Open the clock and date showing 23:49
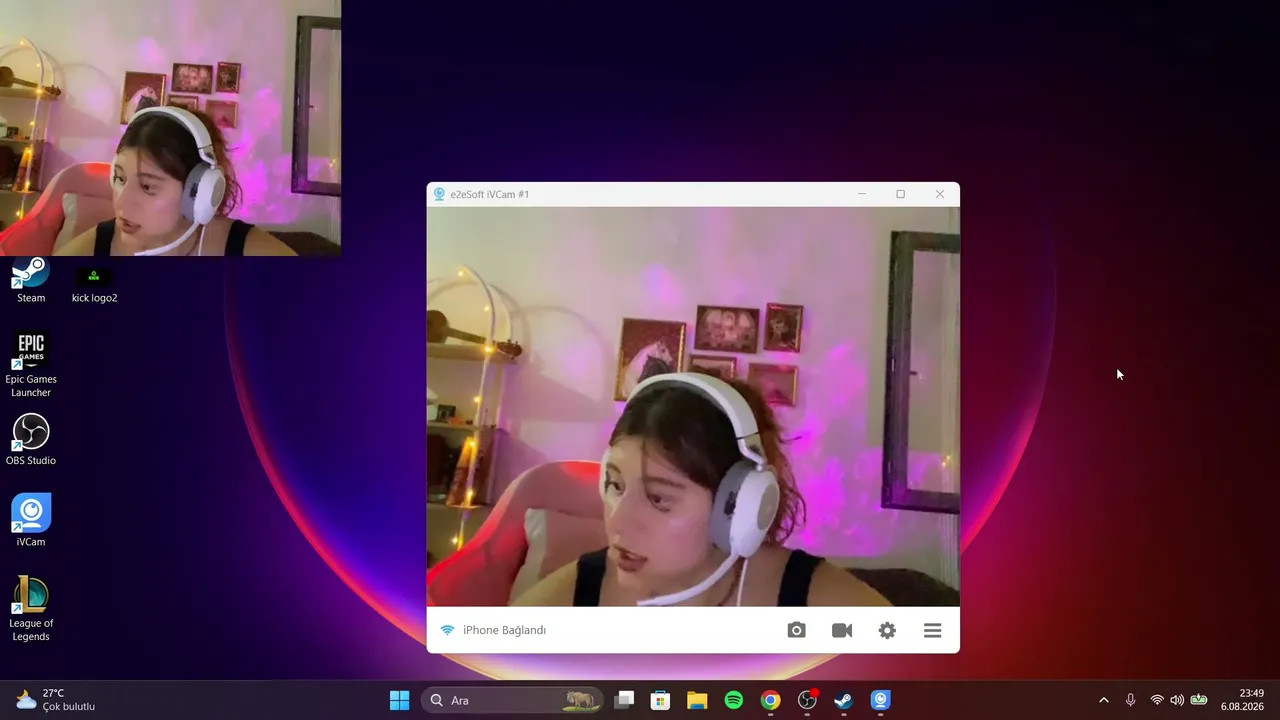 (x=1242, y=700)
